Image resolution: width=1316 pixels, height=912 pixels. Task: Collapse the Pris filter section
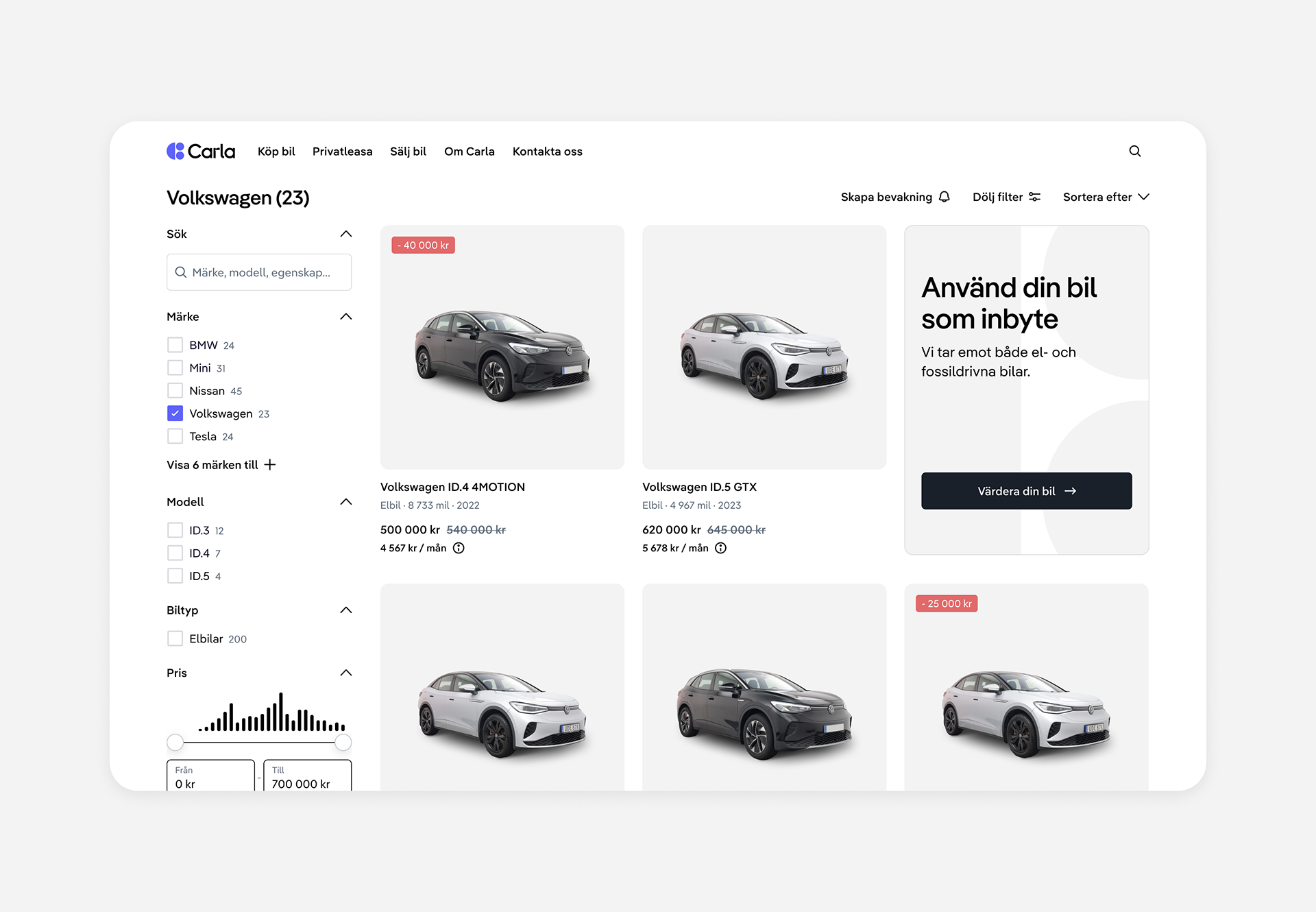pos(346,673)
